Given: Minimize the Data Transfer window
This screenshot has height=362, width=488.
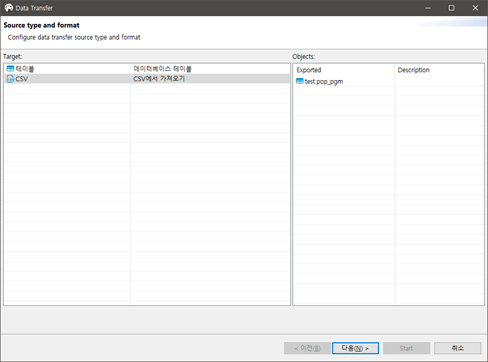Looking at the screenshot, I should click(x=428, y=8).
